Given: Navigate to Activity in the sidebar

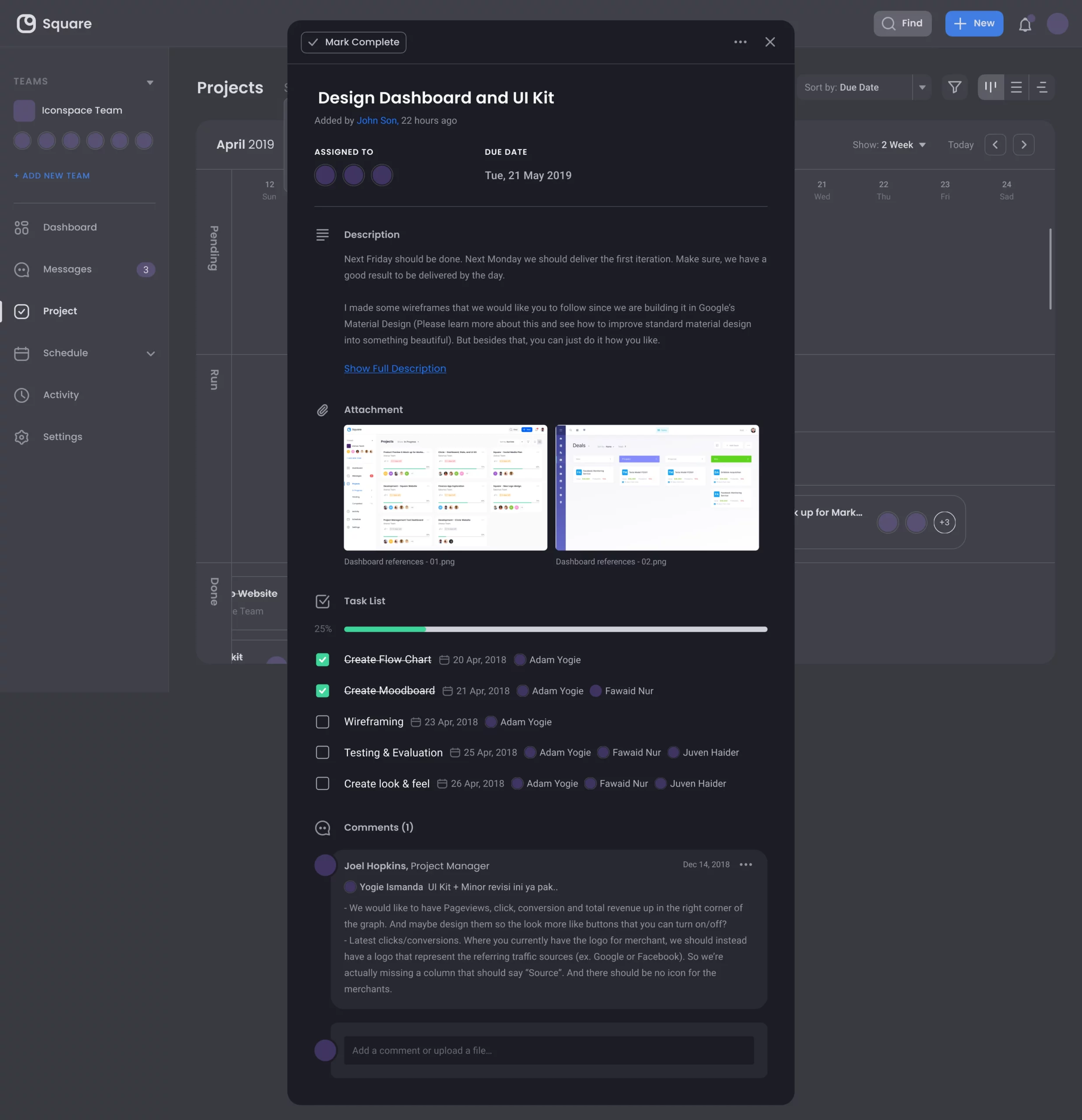Looking at the screenshot, I should (x=60, y=395).
